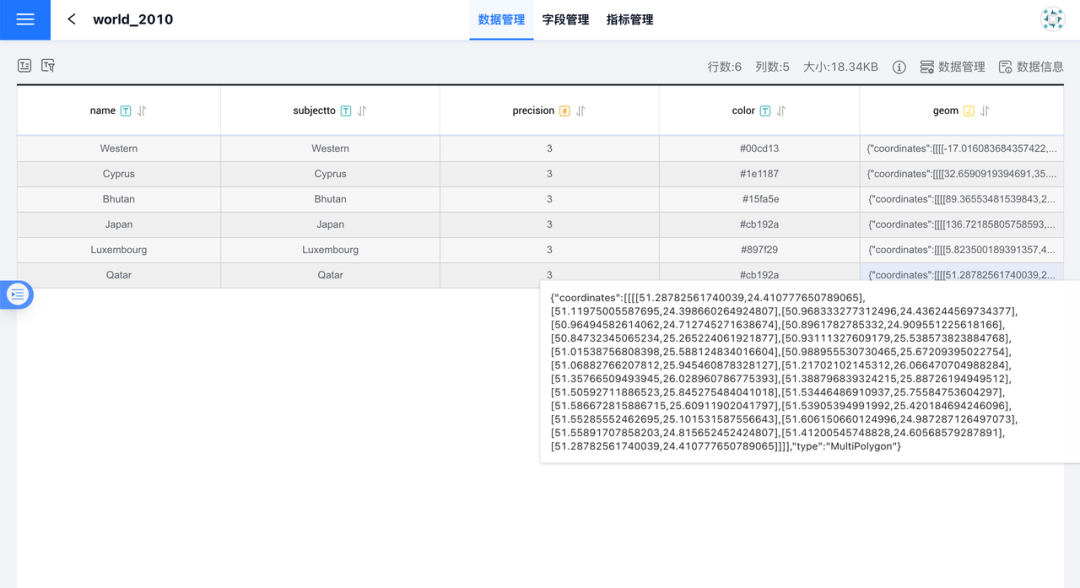The height and width of the screenshot is (588, 1080).
Task: Switch to the 指标管理 tab
Action: tap(630, 20)
